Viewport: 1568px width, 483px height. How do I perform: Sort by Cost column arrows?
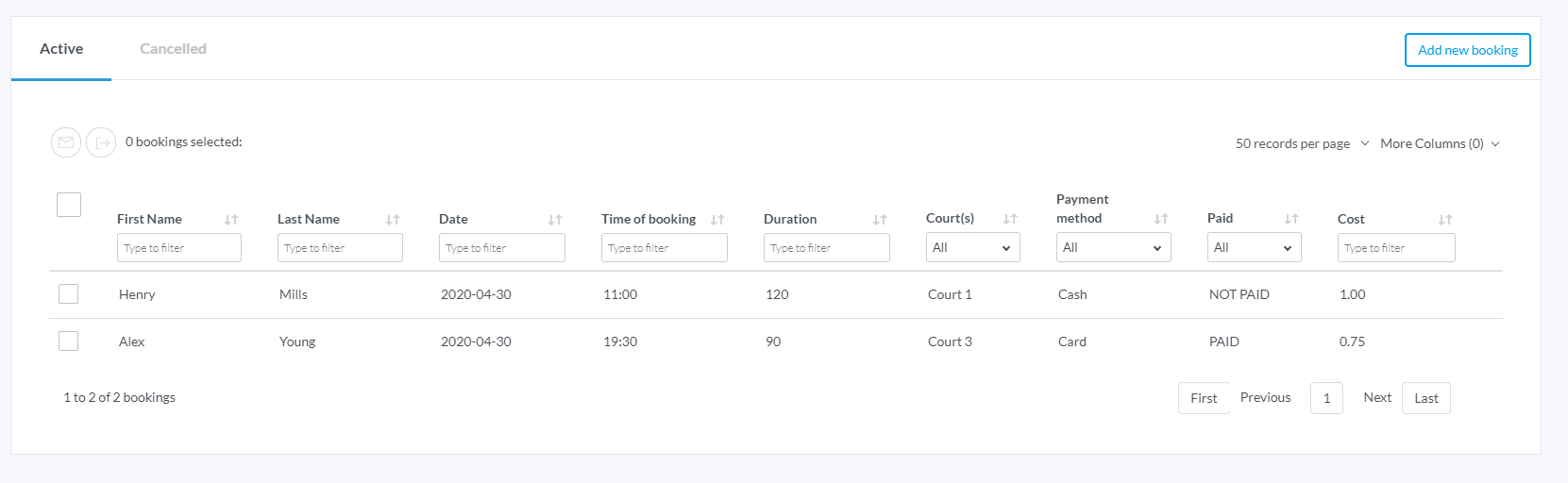1444,220
